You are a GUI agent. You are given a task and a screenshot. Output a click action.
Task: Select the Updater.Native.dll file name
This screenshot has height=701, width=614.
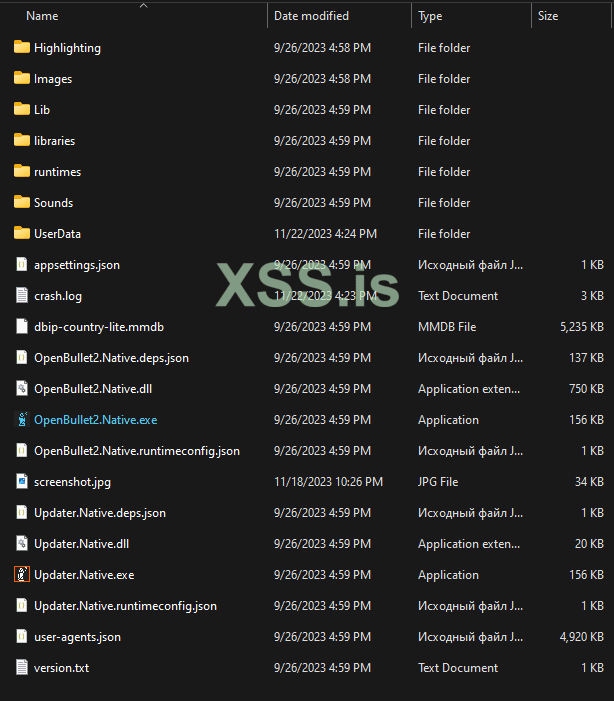[81, 544]
